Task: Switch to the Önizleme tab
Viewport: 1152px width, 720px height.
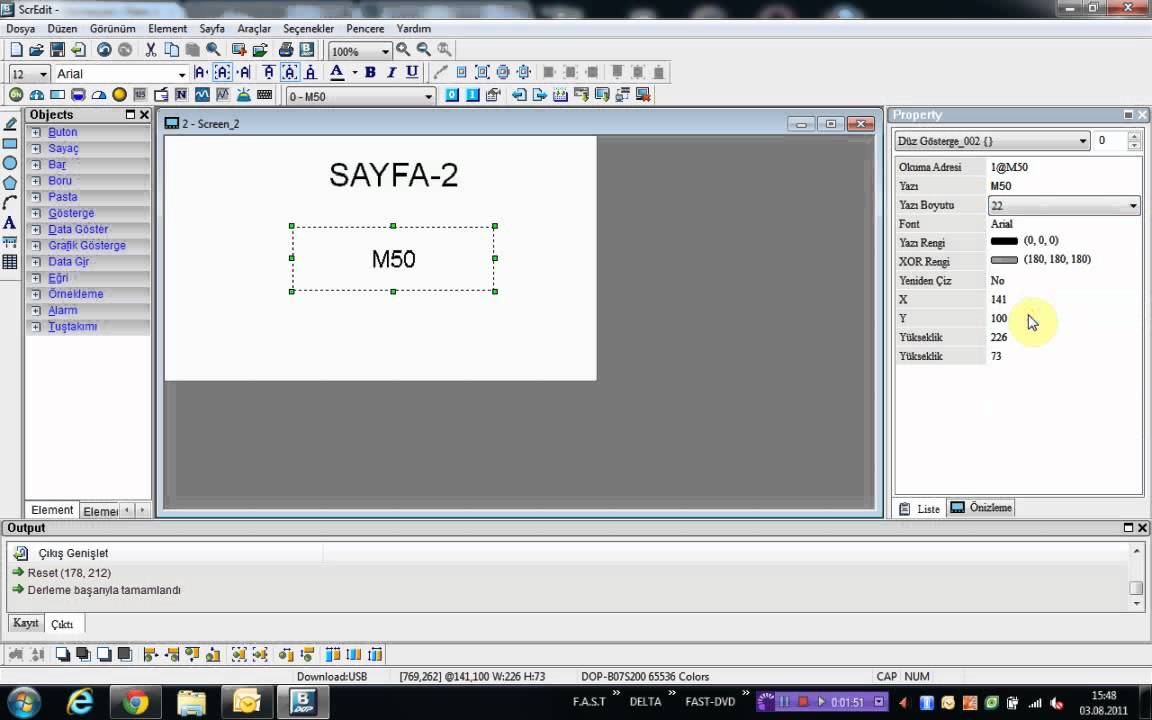Action: pos(981,508)
